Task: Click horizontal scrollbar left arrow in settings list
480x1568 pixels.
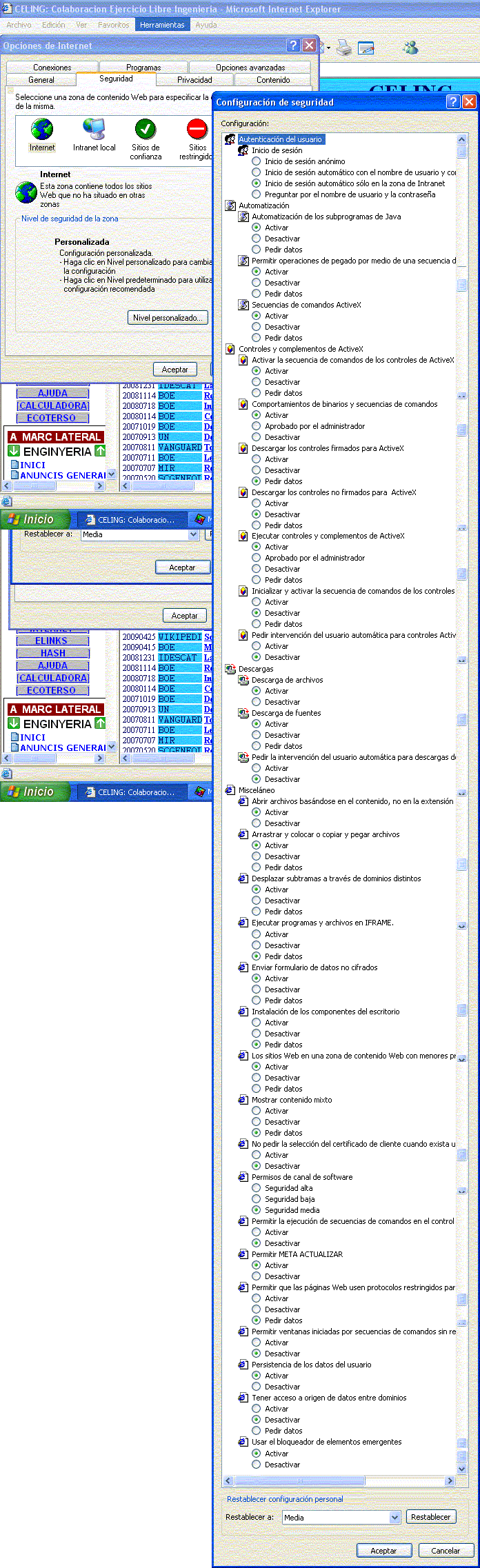Action: click(x=229, y=1480)
